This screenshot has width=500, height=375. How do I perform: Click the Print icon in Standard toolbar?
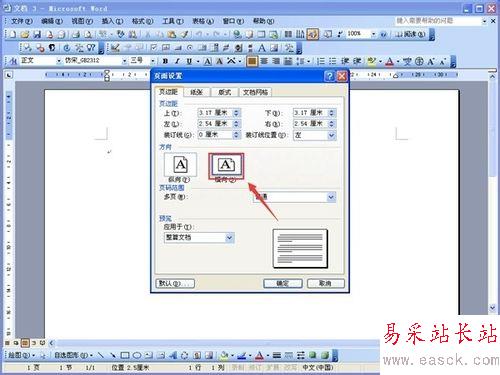(x=76, y=34)
